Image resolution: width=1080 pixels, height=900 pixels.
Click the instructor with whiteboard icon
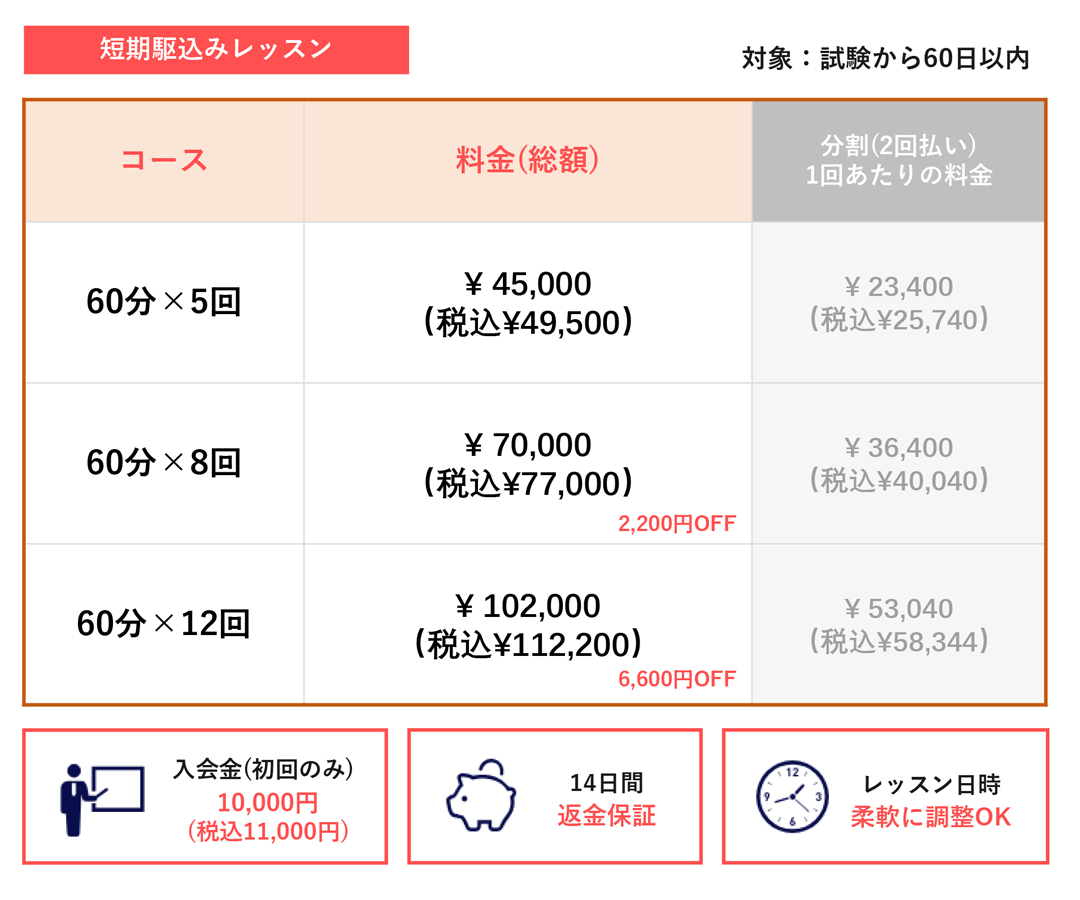pyautogui.click(x=101, y=799)
